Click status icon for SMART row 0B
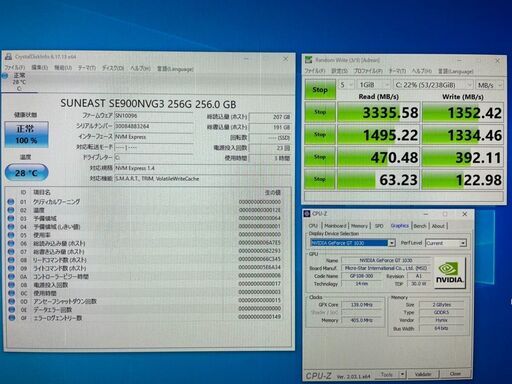Screen dimensions: 512x384 [11, 285]
